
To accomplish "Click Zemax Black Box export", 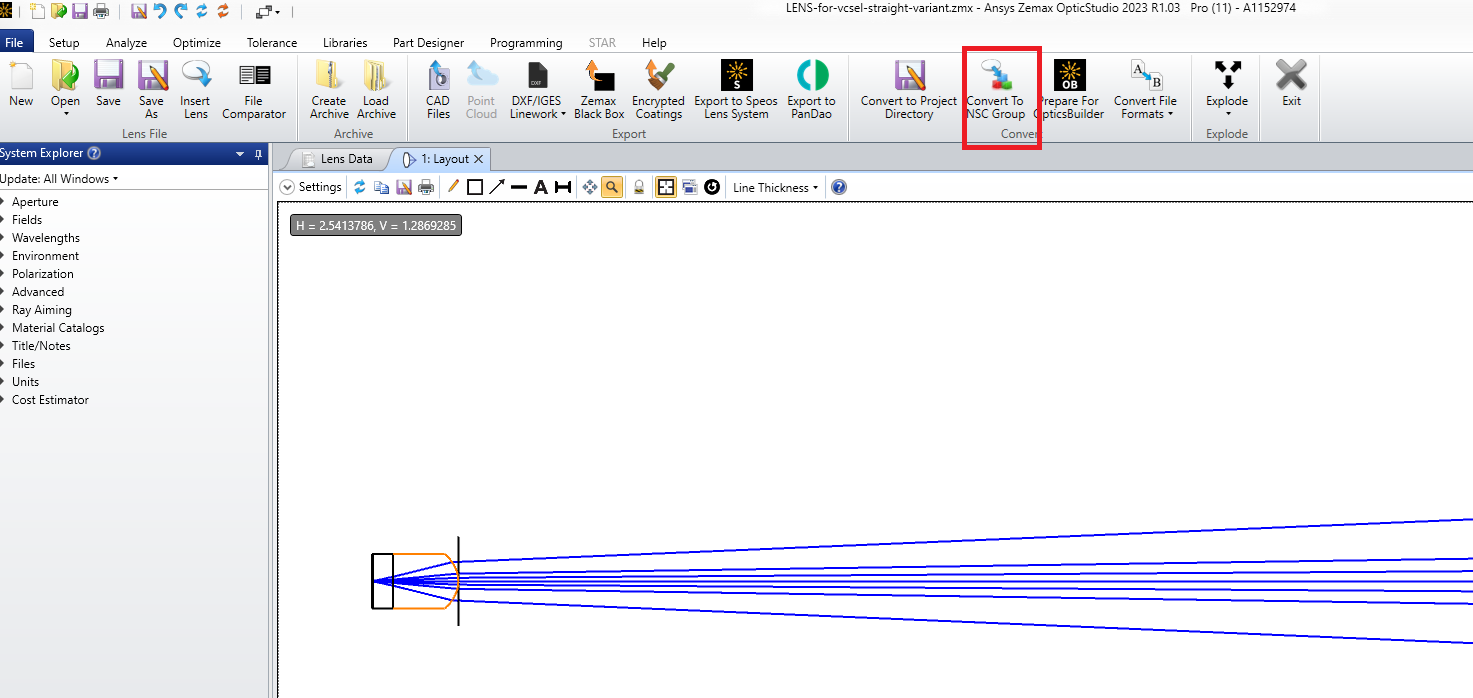I will (599, 90).
